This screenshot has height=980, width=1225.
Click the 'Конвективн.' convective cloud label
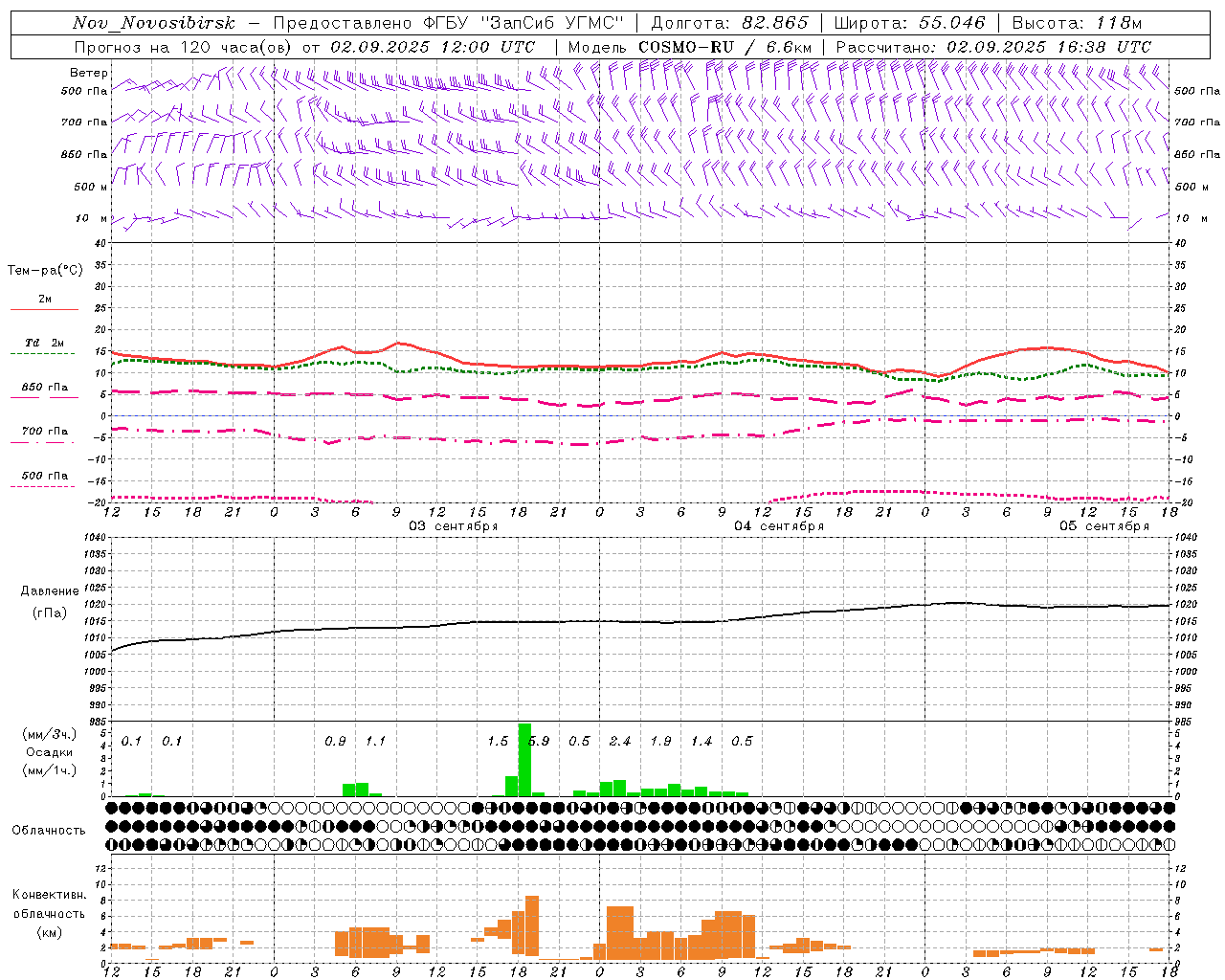tap(50, 895)
